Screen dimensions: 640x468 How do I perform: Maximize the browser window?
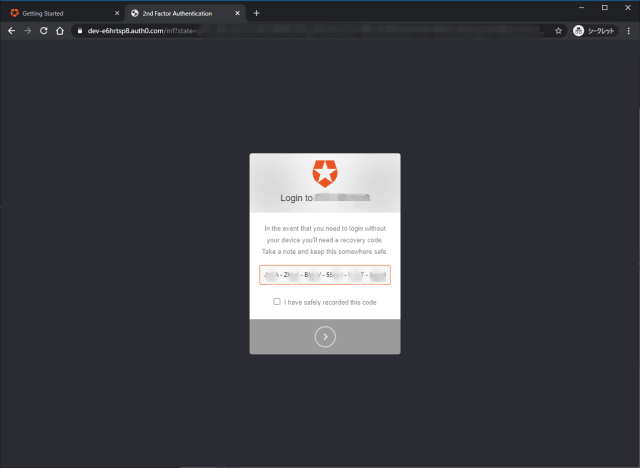tap(605, 8)
